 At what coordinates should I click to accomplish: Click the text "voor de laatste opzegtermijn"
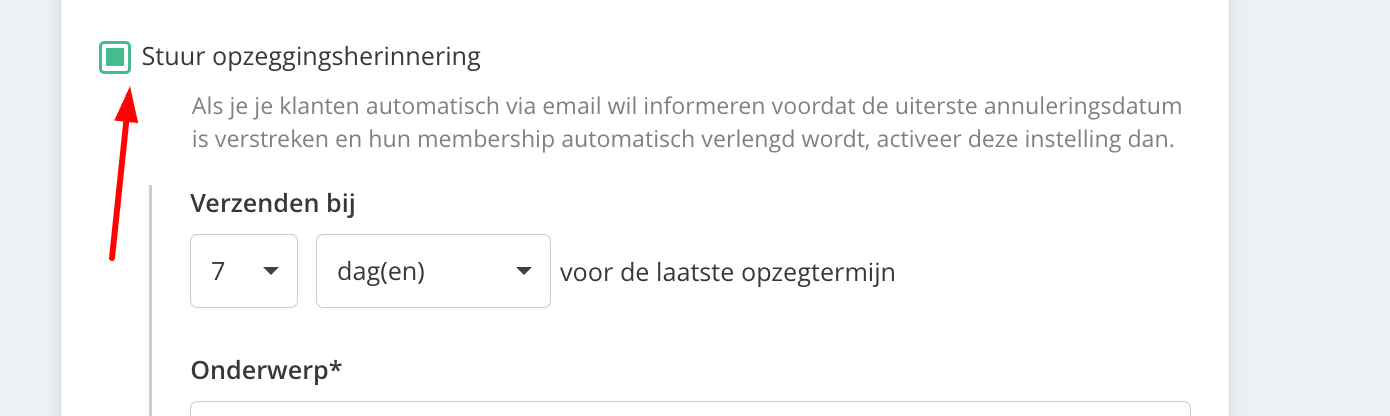coord(727,272)
